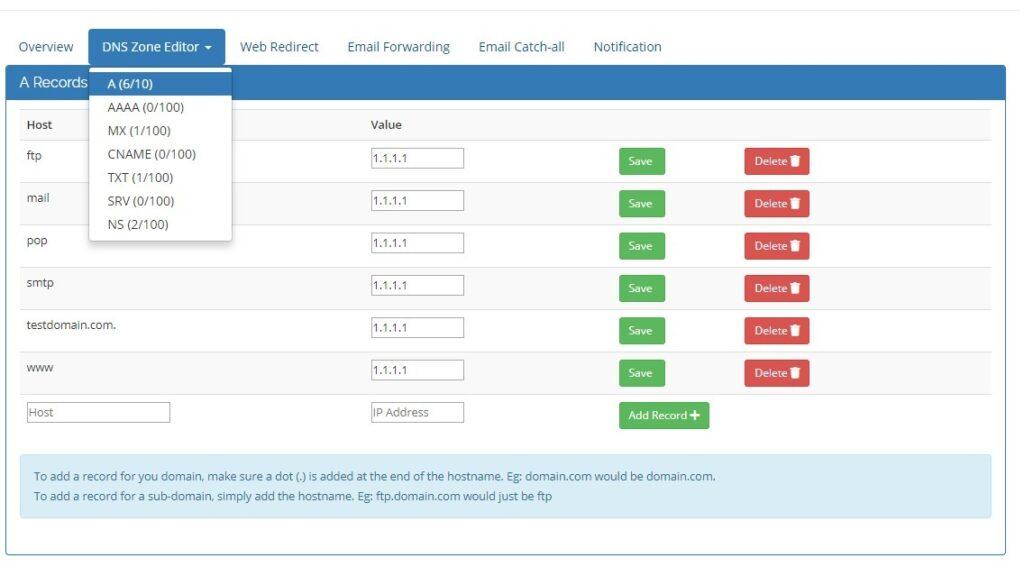Save the www record

tap(641, 373)
